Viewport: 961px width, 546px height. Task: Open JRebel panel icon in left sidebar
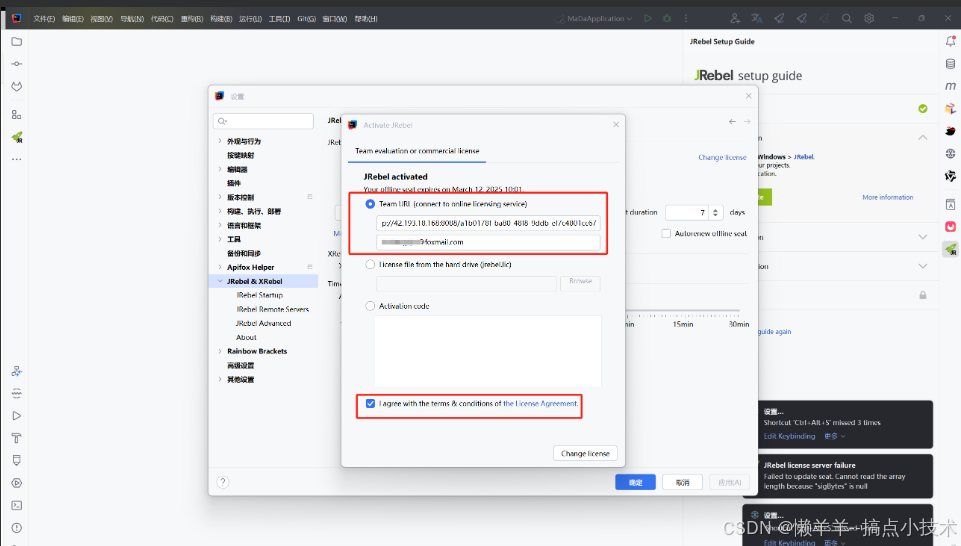[x=17, y=137]
